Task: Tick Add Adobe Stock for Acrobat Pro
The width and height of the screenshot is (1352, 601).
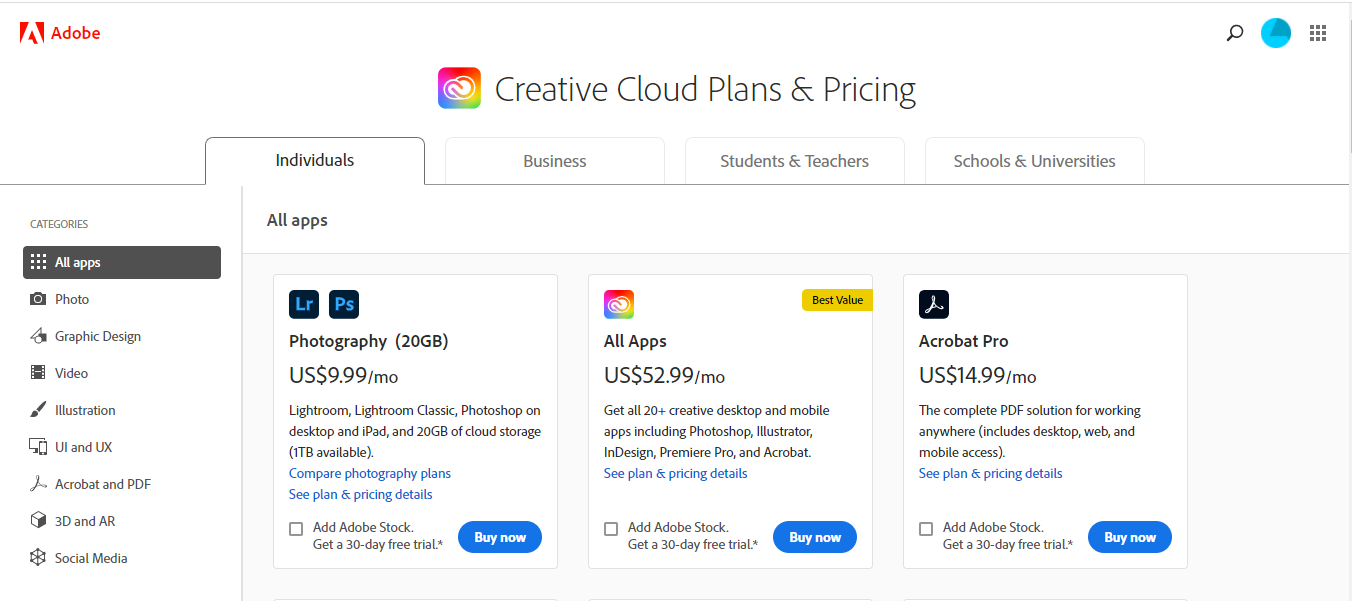Action: coord(926,529)
